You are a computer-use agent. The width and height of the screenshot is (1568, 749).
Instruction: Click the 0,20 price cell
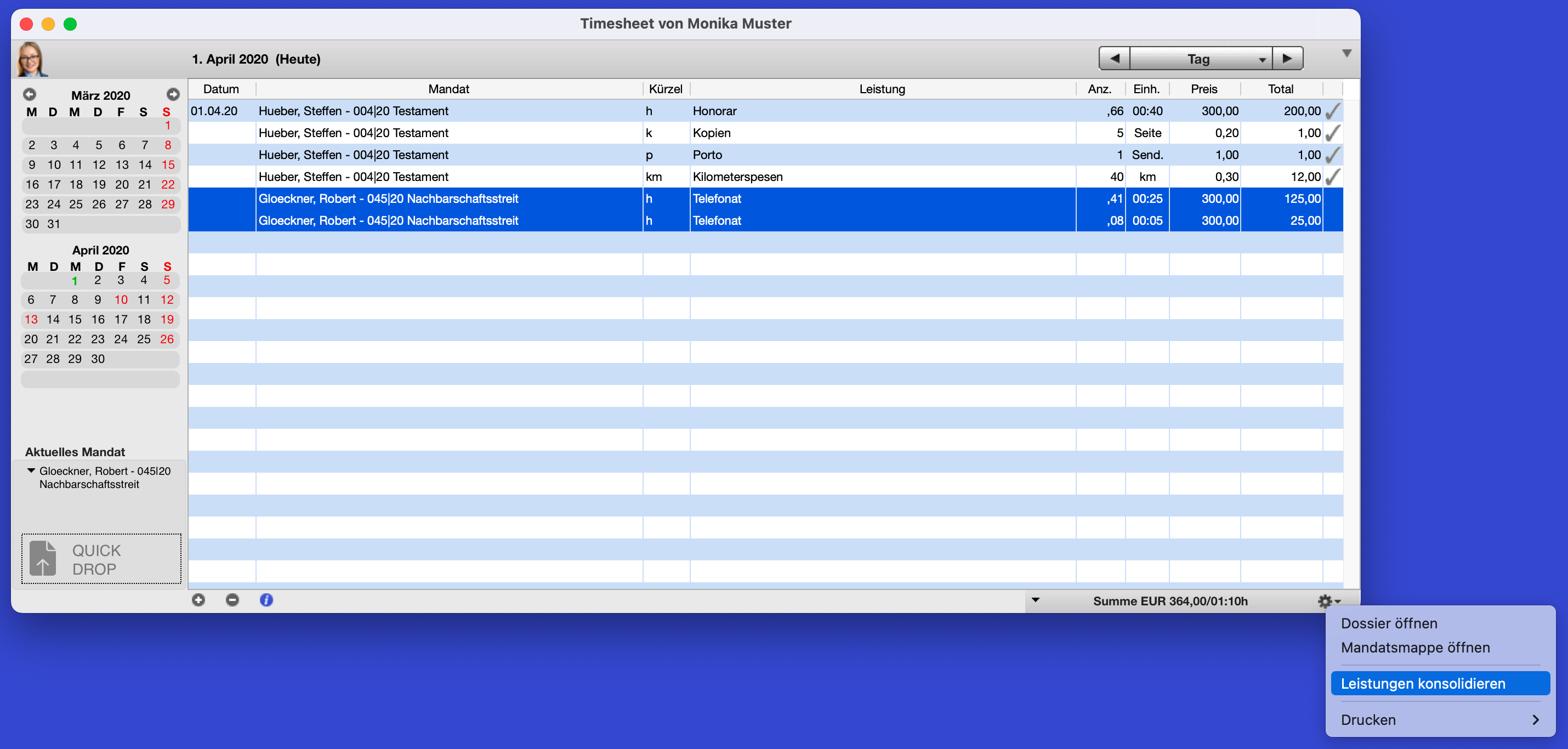click(1205, 133)
